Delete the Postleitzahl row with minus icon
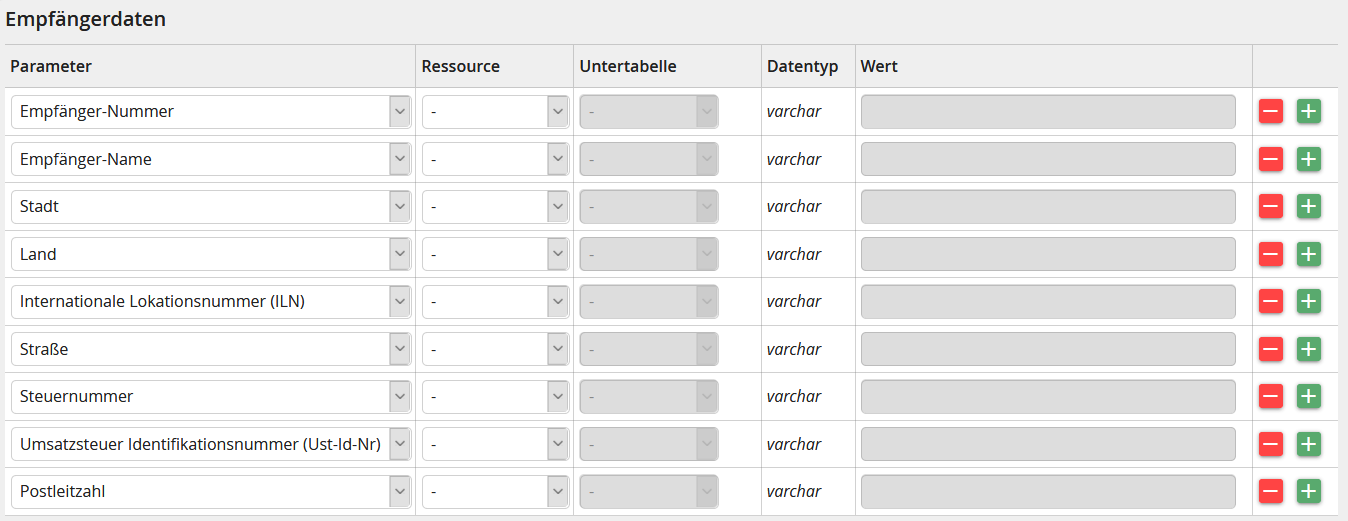Viewport: 1348px width, 521px height. point(1271,491)
